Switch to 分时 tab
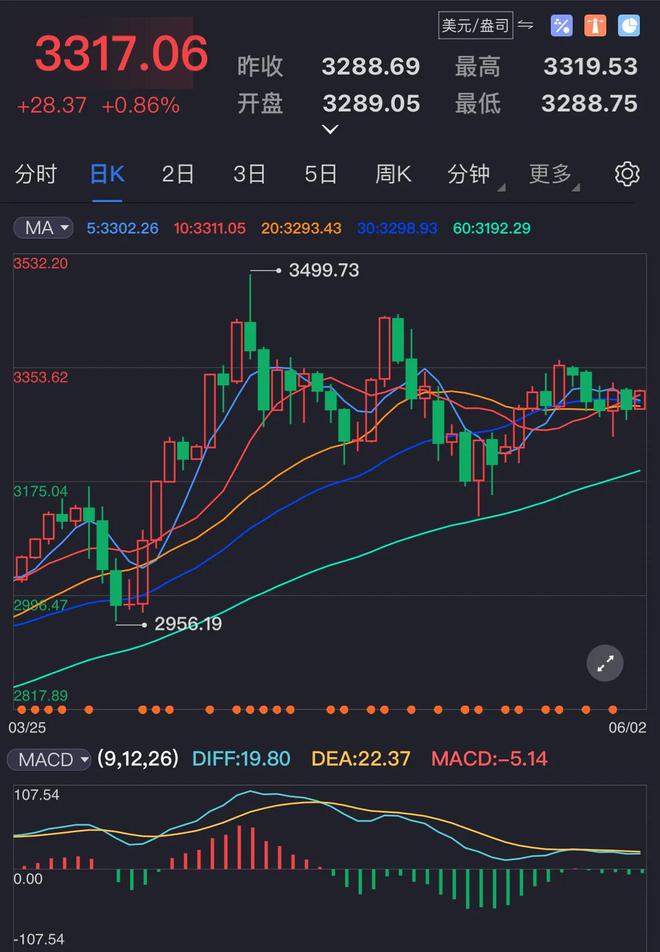Screen dimensions: 660x952 [x=36, y=174]
